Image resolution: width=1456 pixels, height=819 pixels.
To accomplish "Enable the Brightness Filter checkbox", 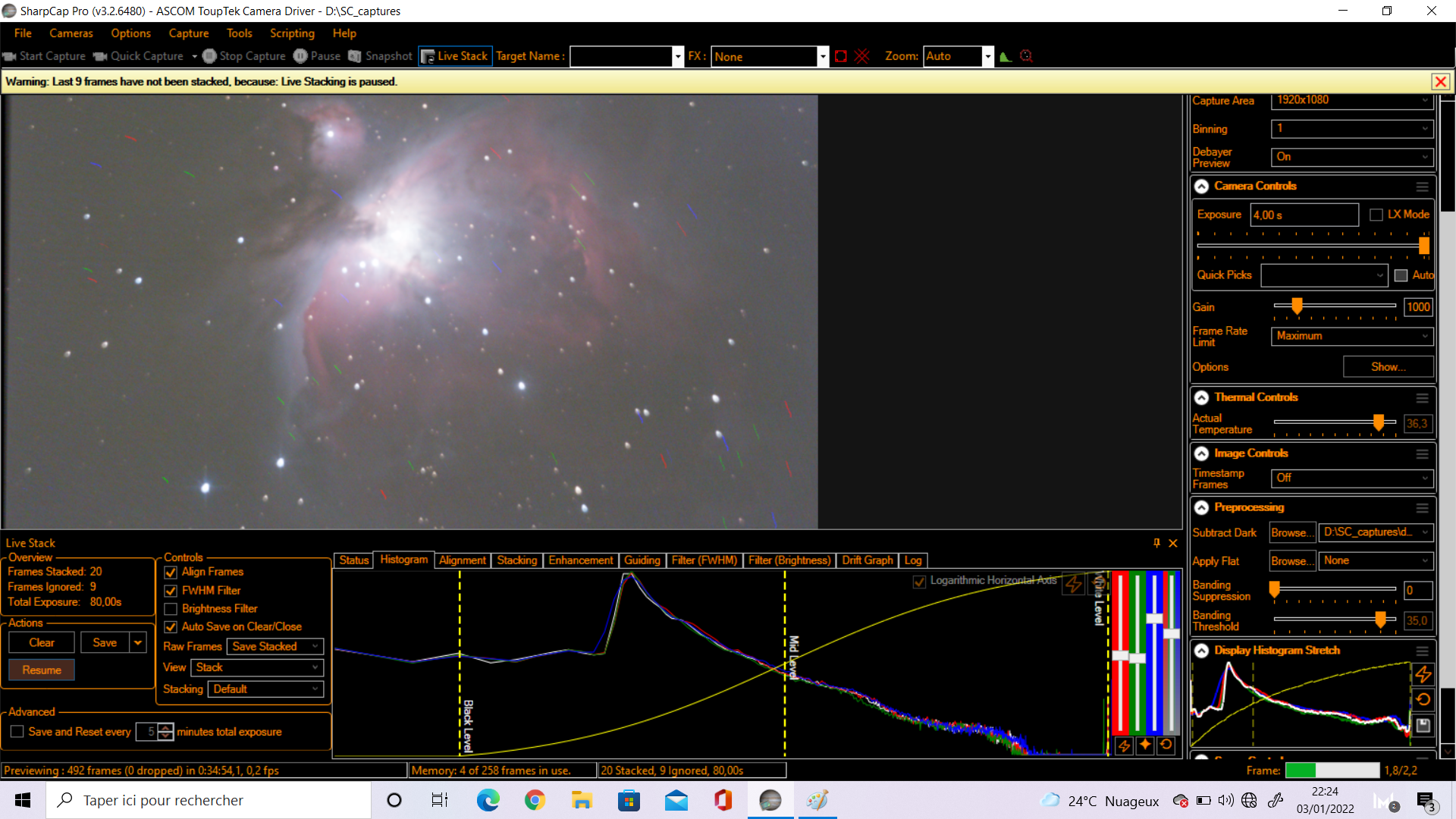I will coord(171,609).
